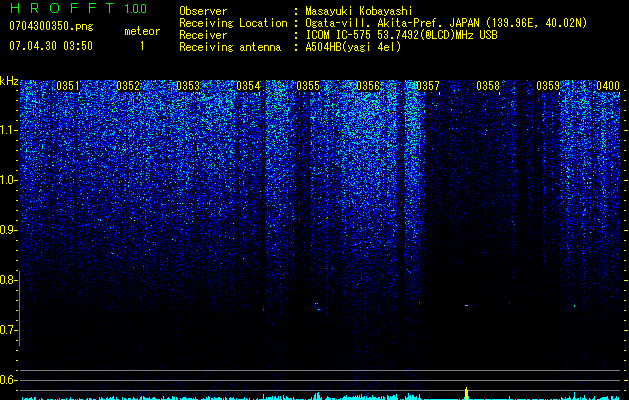Click the 0.8 kHz axis label
This screenshot has width=629, height=400.
pyautogui.click(x=8, y=280)
